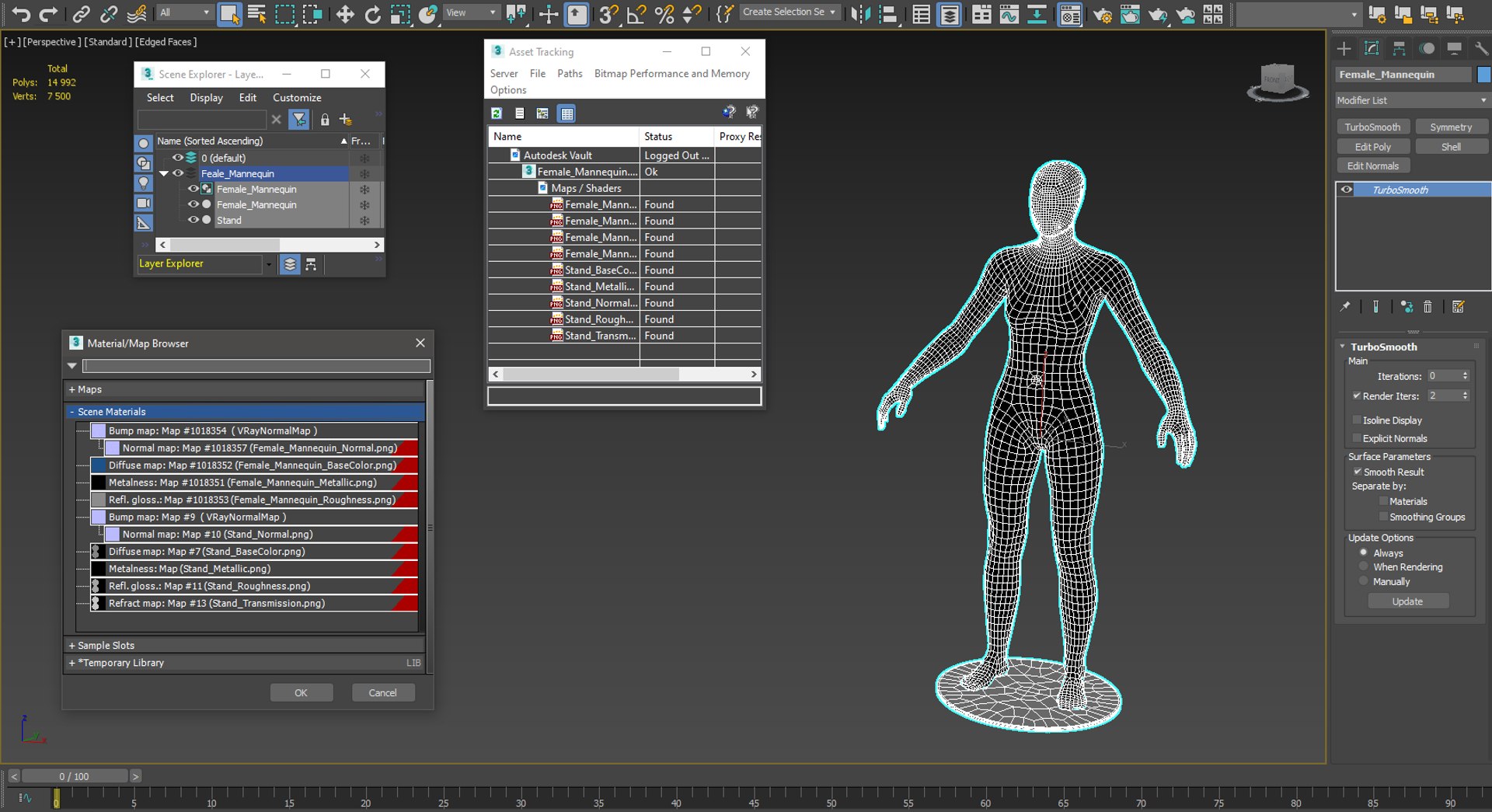Viewport: 1492px width, 812px height.
Task: Open Curve Editor from toolbar
Action: click(1009, 13)
